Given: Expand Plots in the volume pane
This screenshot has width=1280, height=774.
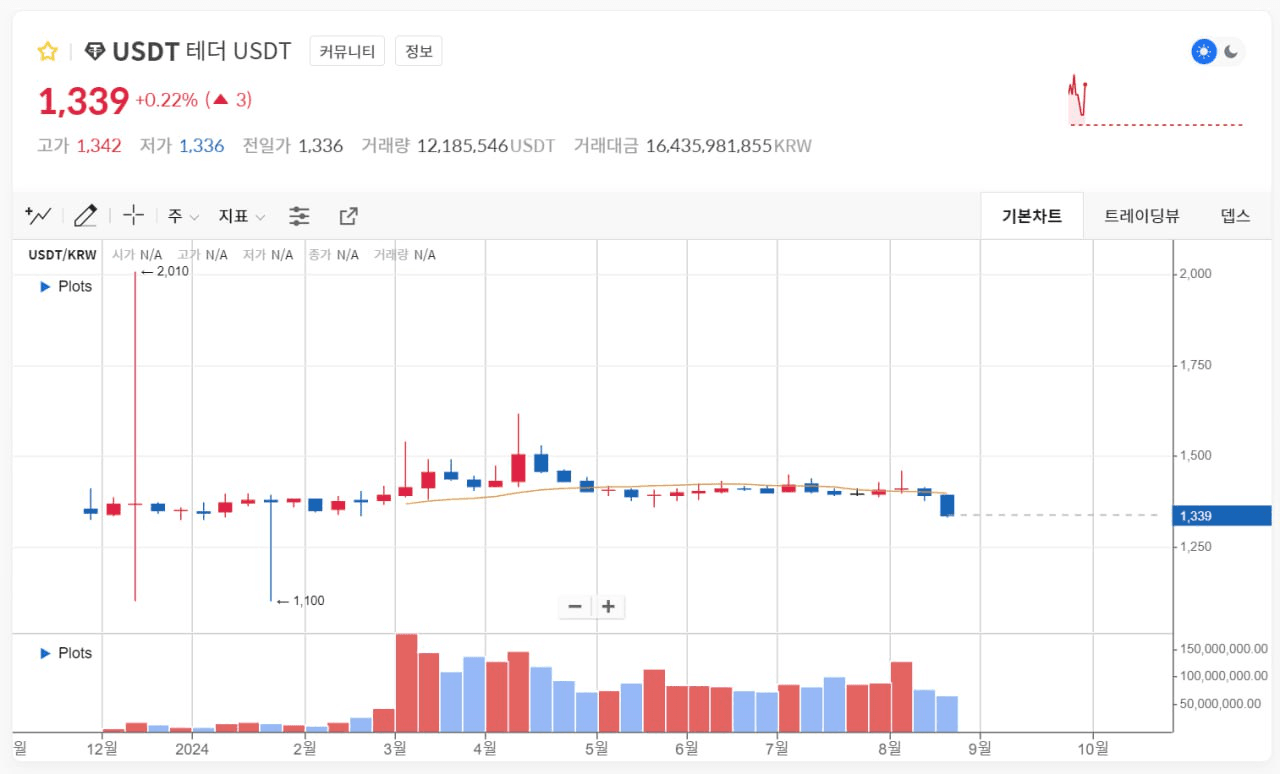Looking at the screenshot, I should 66,653.
